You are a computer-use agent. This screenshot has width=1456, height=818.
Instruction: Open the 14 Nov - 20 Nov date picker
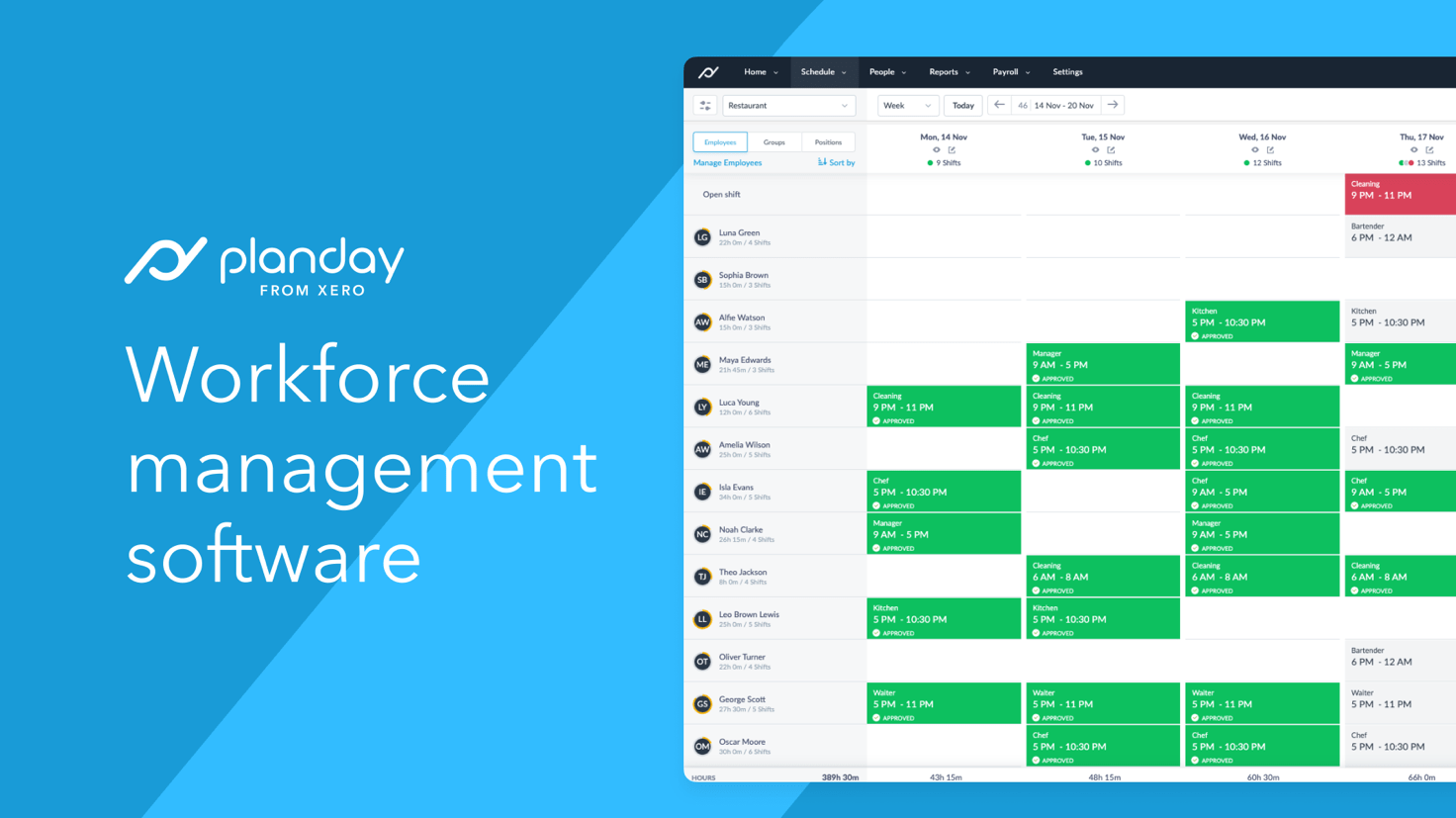tap(1056, 105)
